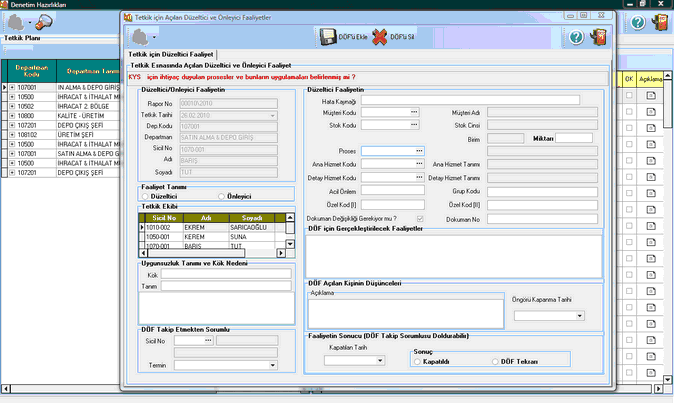Click exit door icon in Denetim Hazırlıkları window
674x403 pixels.
pyautogui.click(x=660, y=22)
